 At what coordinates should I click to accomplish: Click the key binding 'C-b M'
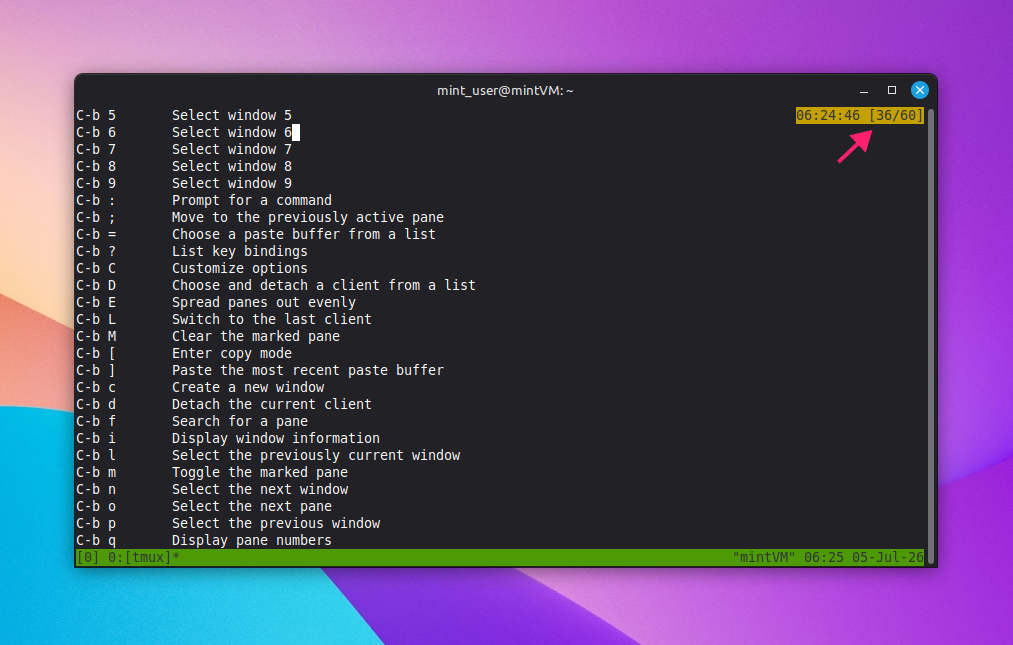(96, 336)
